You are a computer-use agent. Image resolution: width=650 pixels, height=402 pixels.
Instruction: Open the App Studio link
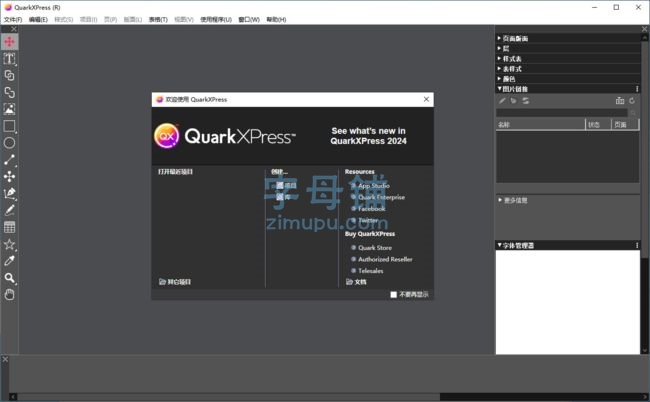(x=374, y=186)
